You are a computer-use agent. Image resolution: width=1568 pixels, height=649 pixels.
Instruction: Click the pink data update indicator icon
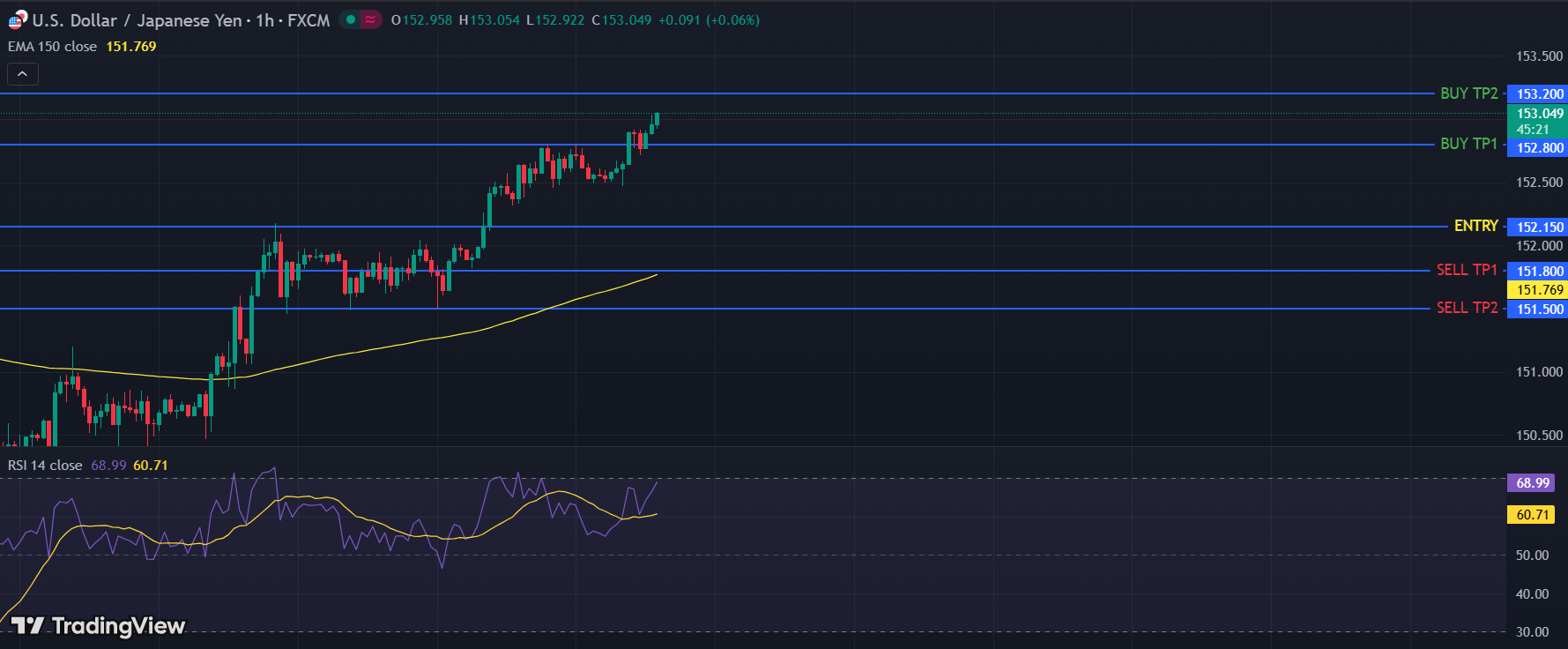pyautogui.click(x=371, y=19)
